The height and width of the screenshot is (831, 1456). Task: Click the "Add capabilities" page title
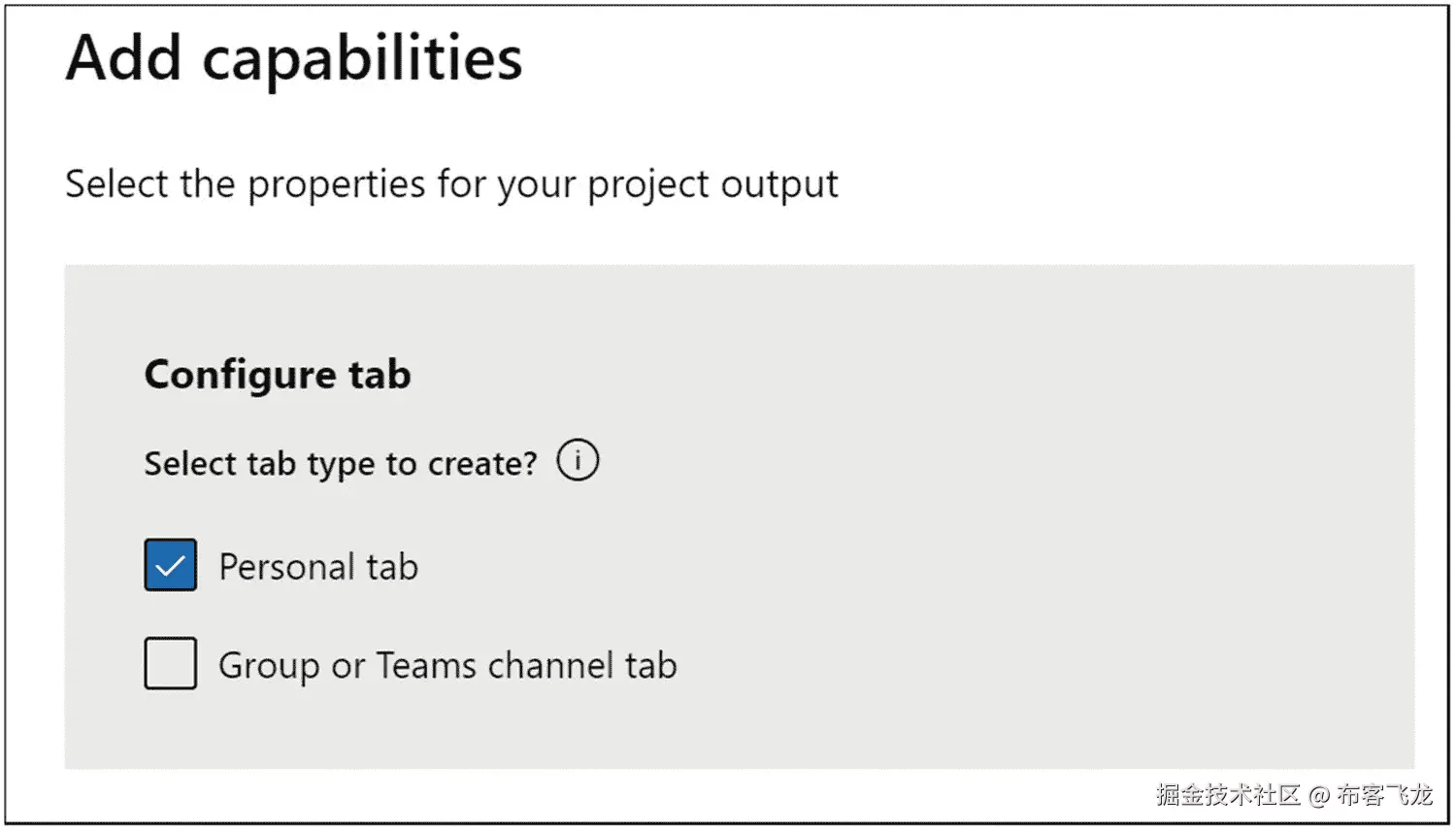point(294,58)
